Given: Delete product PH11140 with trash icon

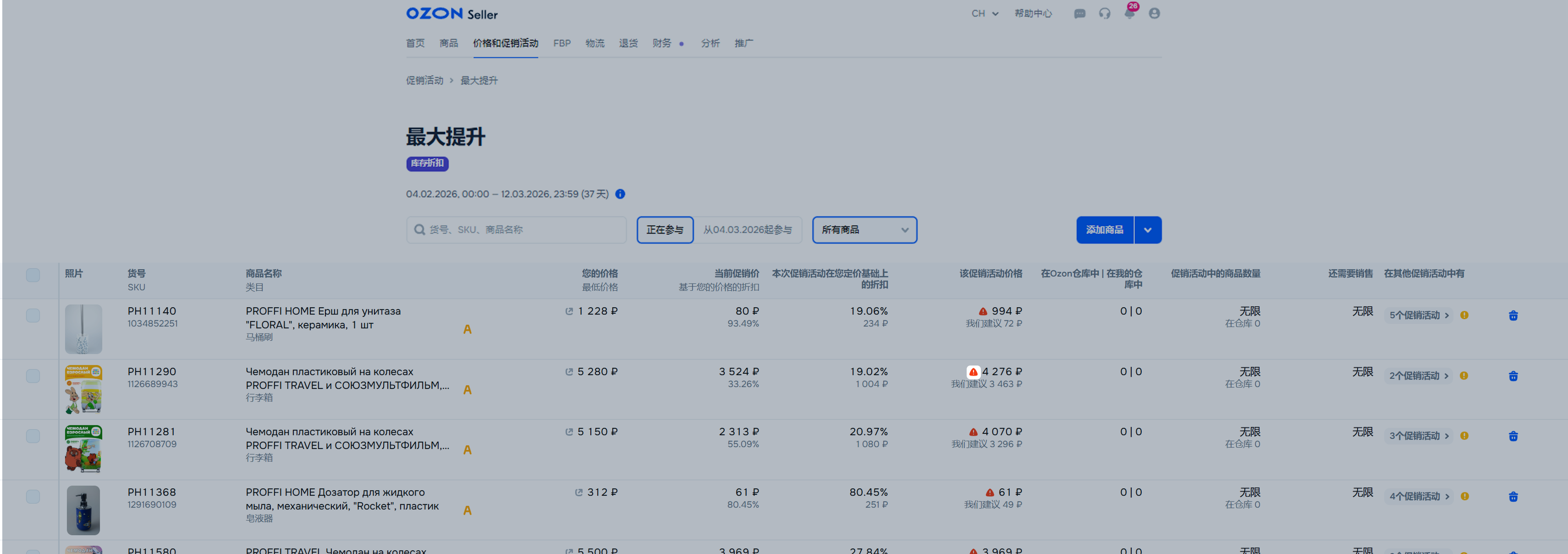Looking at the screenshot, I should coord(1513,316).
